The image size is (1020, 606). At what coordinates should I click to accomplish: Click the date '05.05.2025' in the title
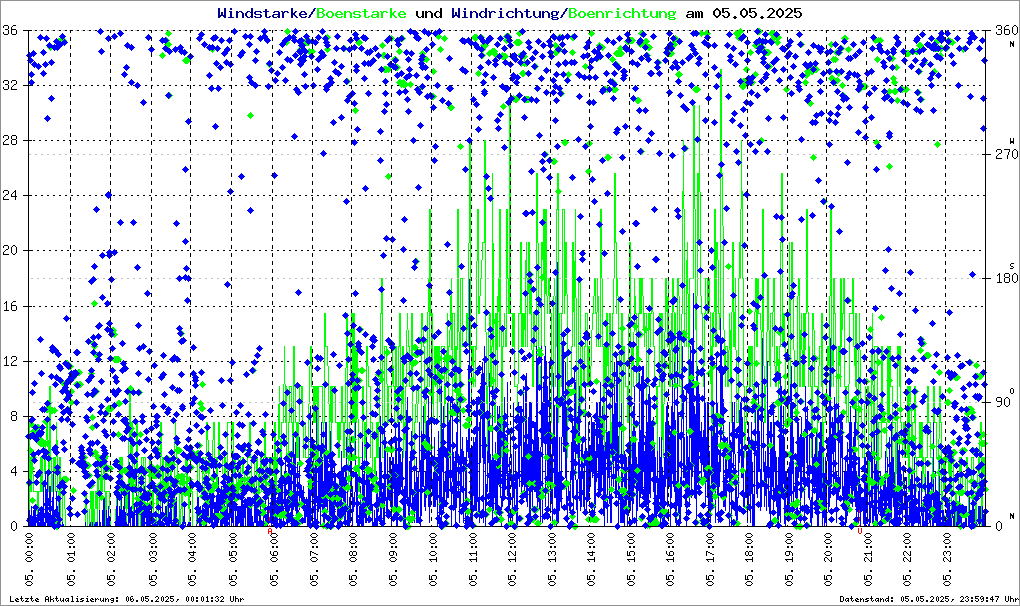[x=757, y=13]
